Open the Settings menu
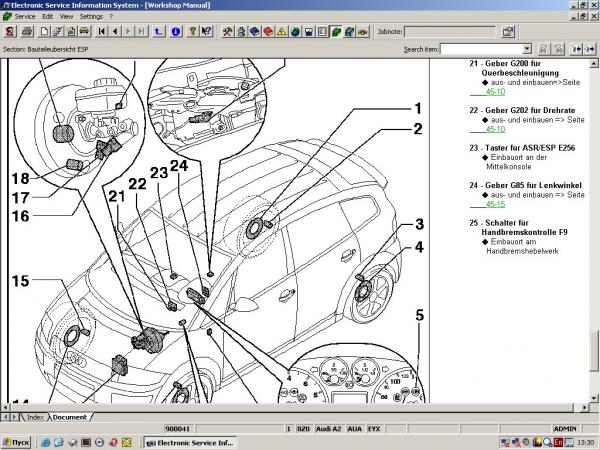The width and height of the screenshot is (600, 450). point(91,16)
